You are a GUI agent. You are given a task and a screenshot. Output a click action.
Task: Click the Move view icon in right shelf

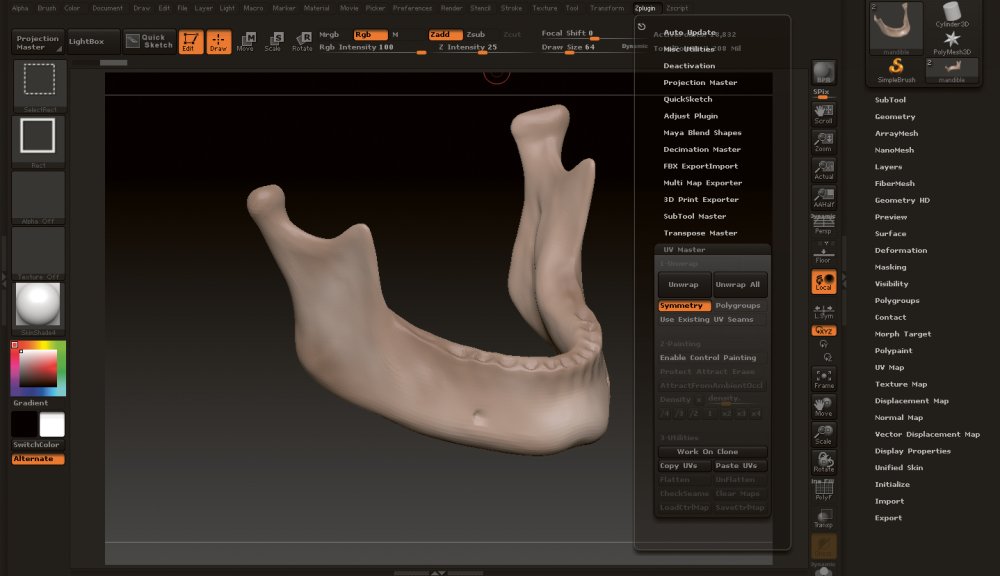click(823, 407)
